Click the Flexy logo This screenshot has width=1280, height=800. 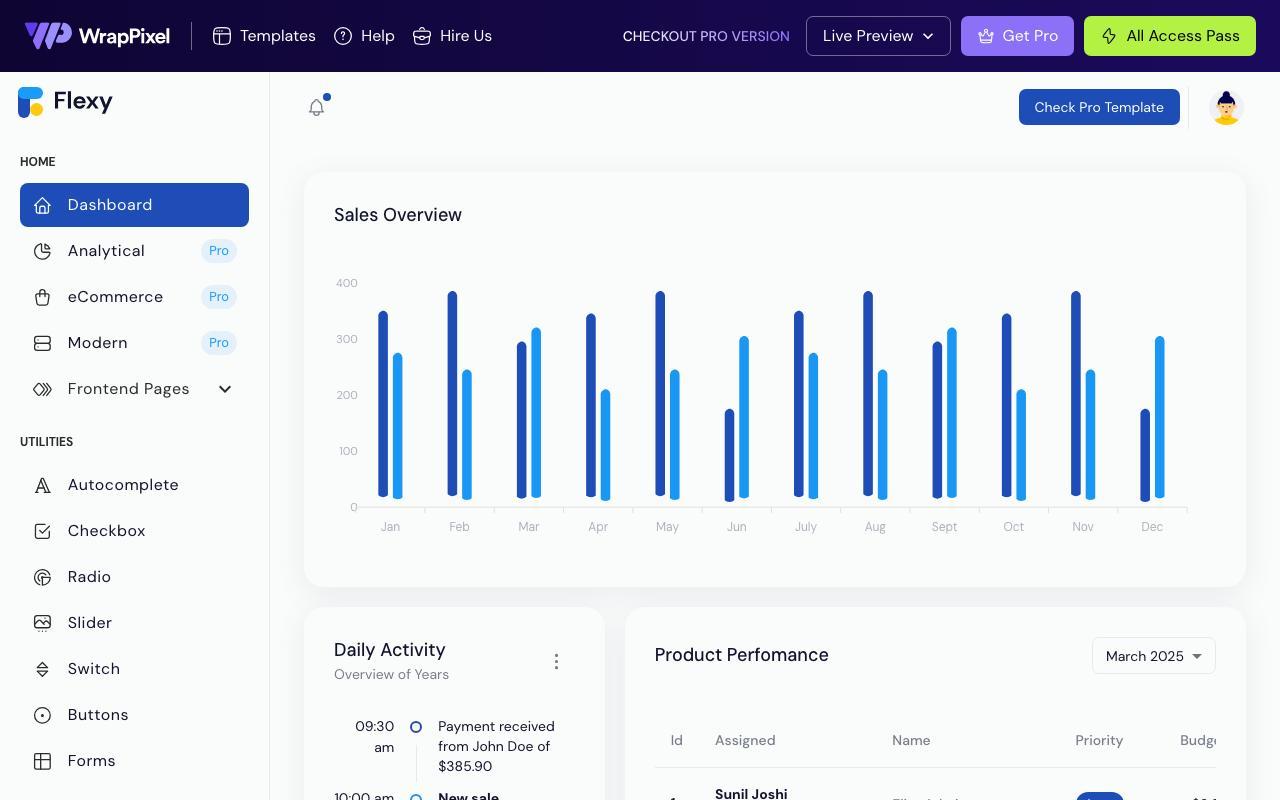click(65, 102)
